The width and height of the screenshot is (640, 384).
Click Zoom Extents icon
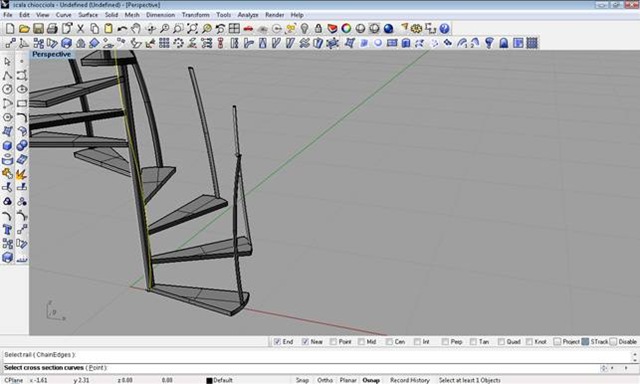[192, 29]
